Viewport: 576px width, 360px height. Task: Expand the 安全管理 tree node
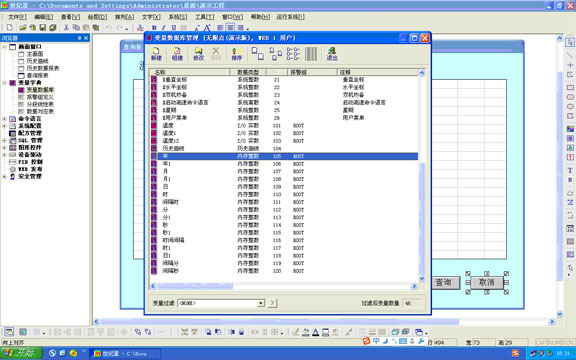click(4, 176)
